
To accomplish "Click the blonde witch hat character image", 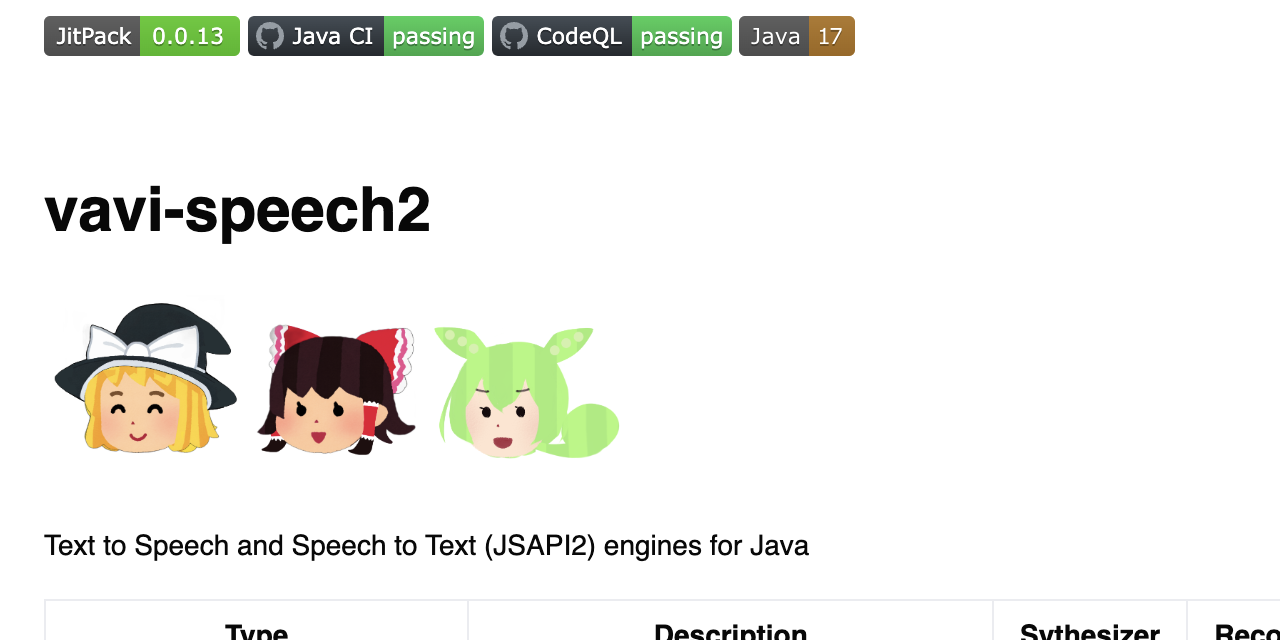I will click(x=146, y=377).
